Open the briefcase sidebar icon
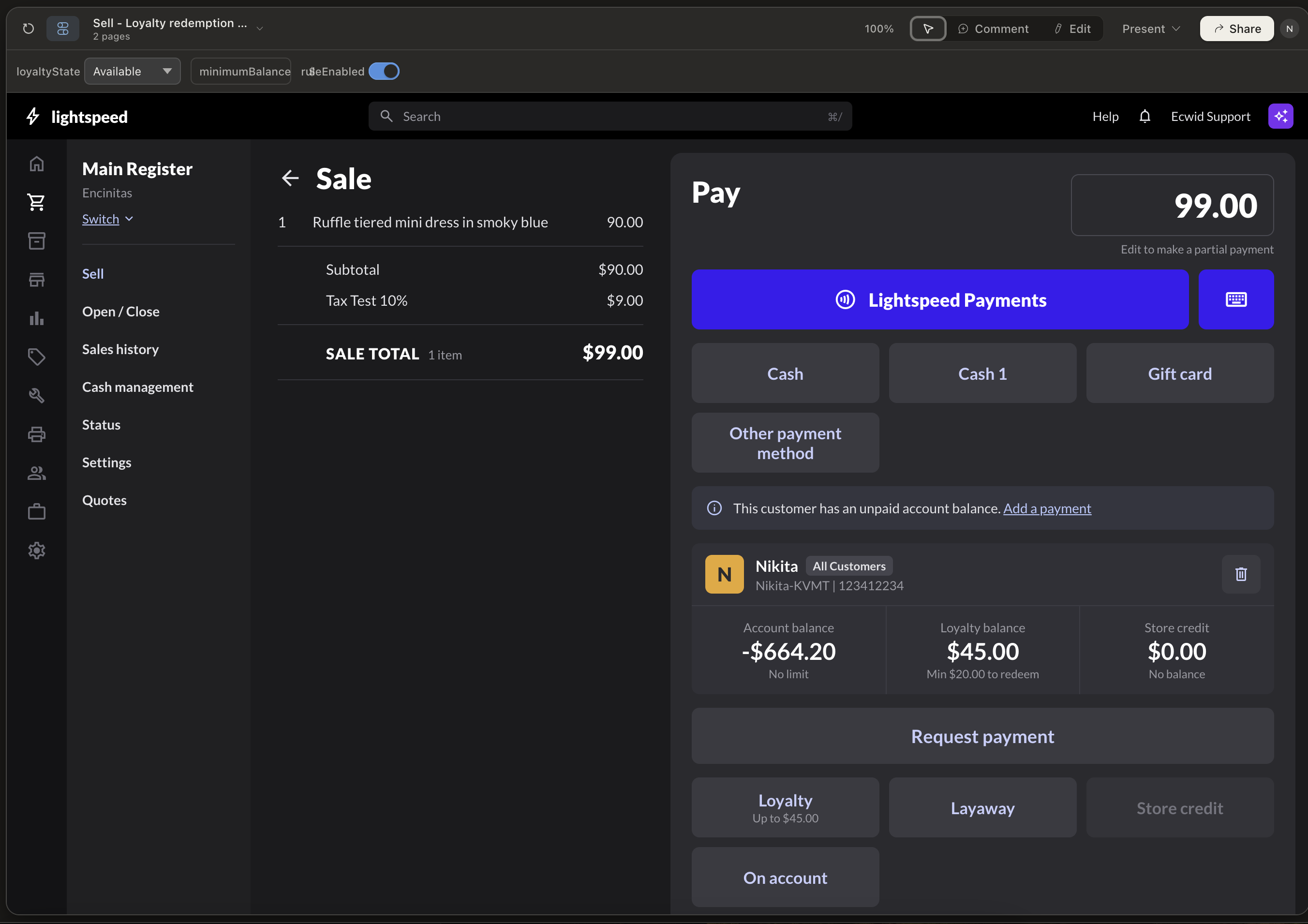Viewport: 1308px width, 924px height. (36, 511)
